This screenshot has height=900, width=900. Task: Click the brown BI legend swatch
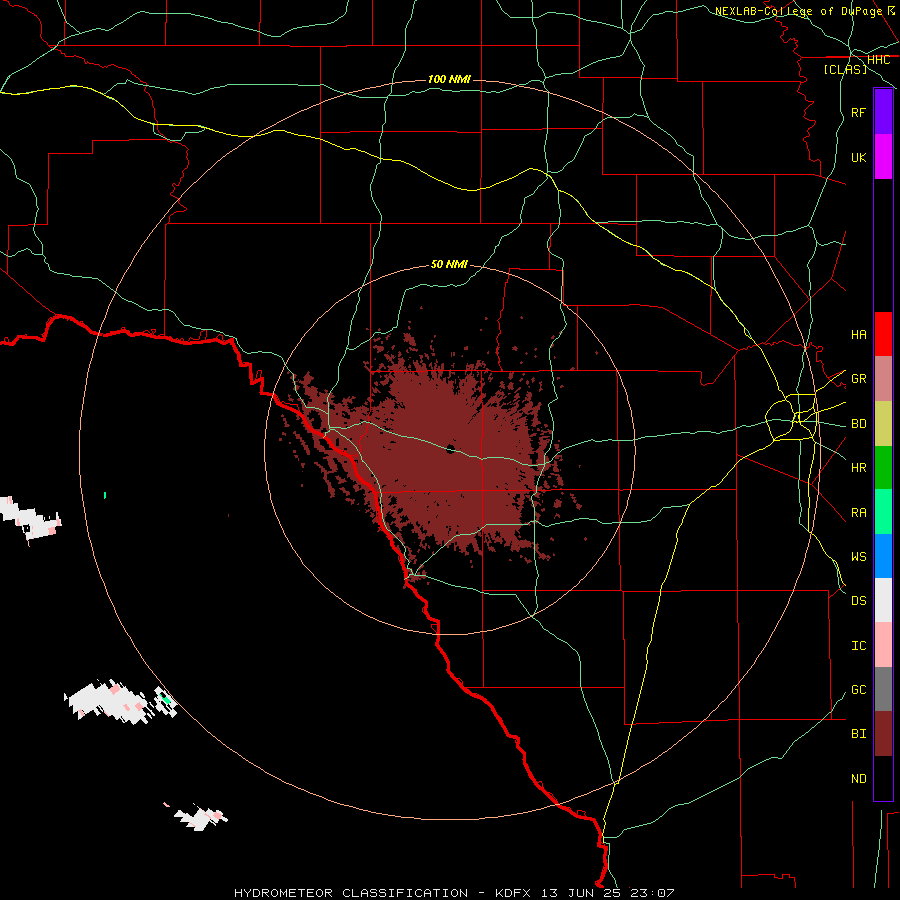coord(883,734)
